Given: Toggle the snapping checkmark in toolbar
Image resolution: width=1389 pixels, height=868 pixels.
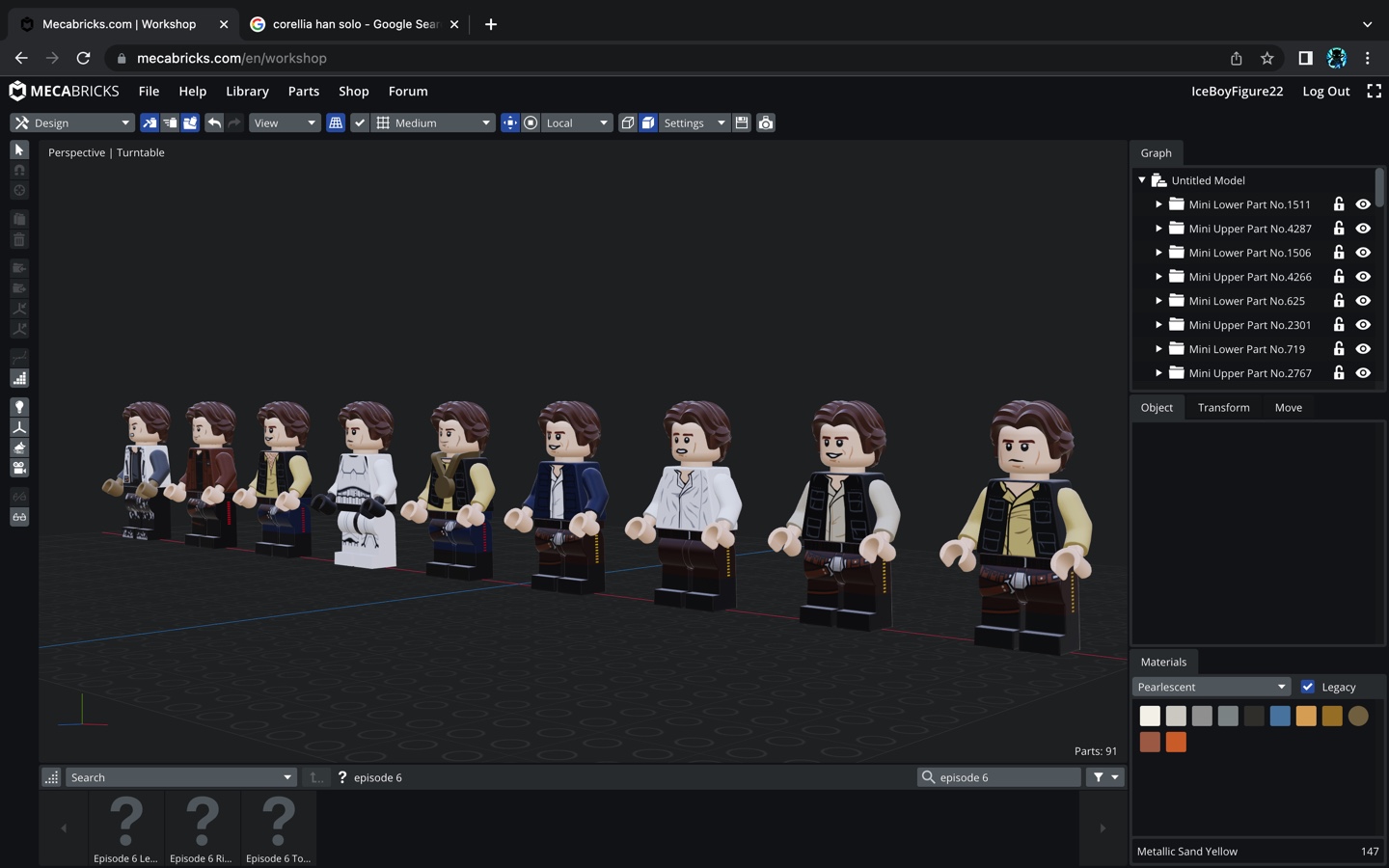Looking at the screenshot, I should click(360, 122).
